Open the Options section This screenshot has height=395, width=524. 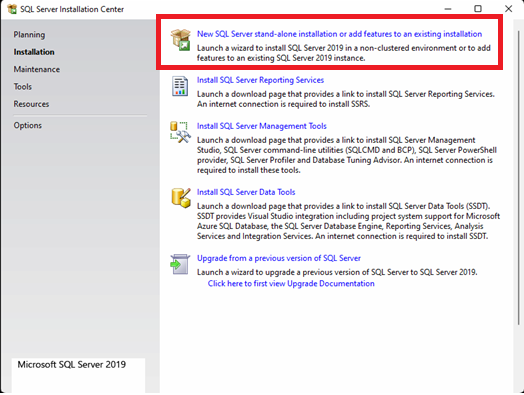coord(28,126)
